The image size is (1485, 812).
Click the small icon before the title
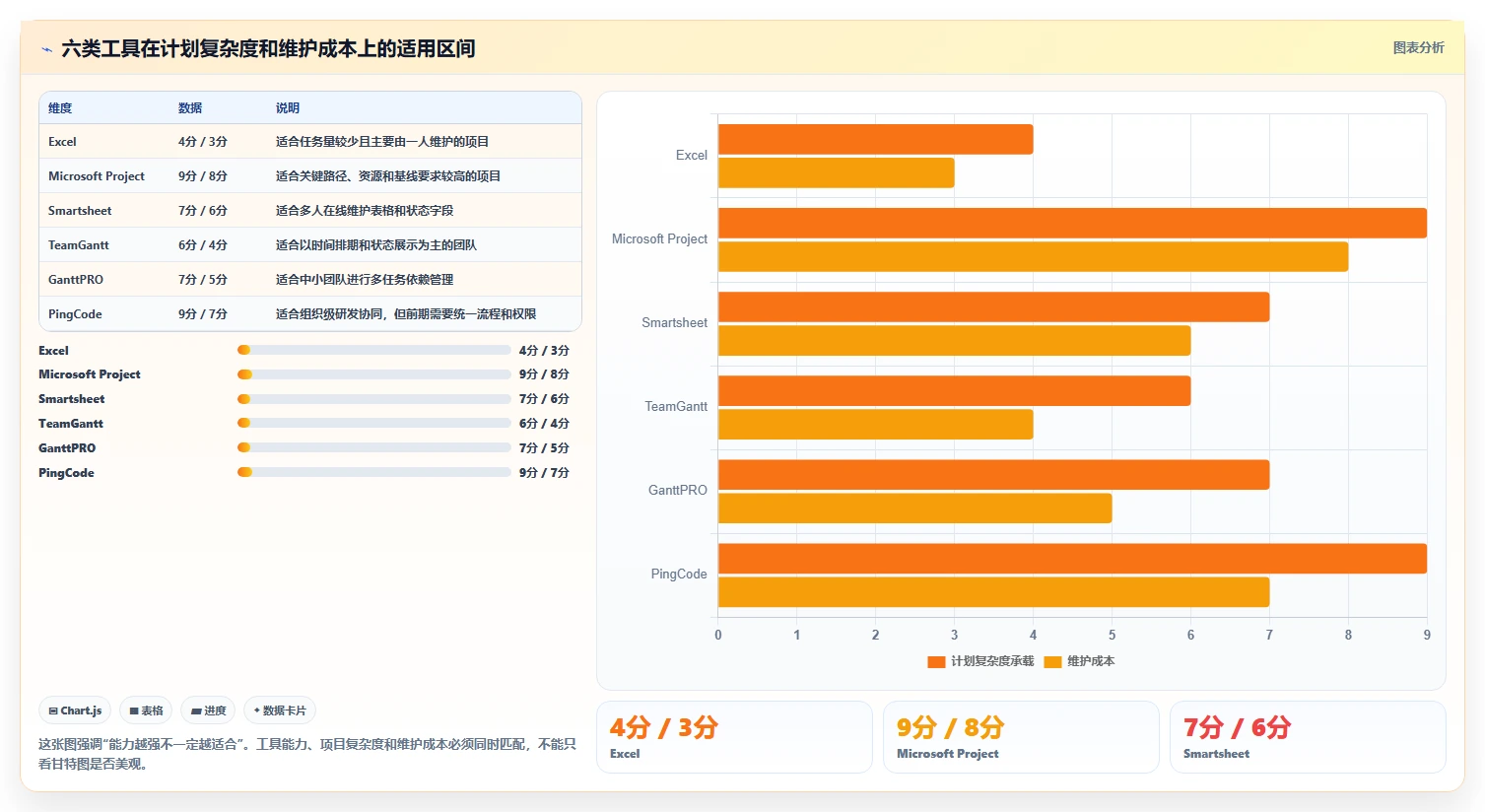(x=46, y=49)
